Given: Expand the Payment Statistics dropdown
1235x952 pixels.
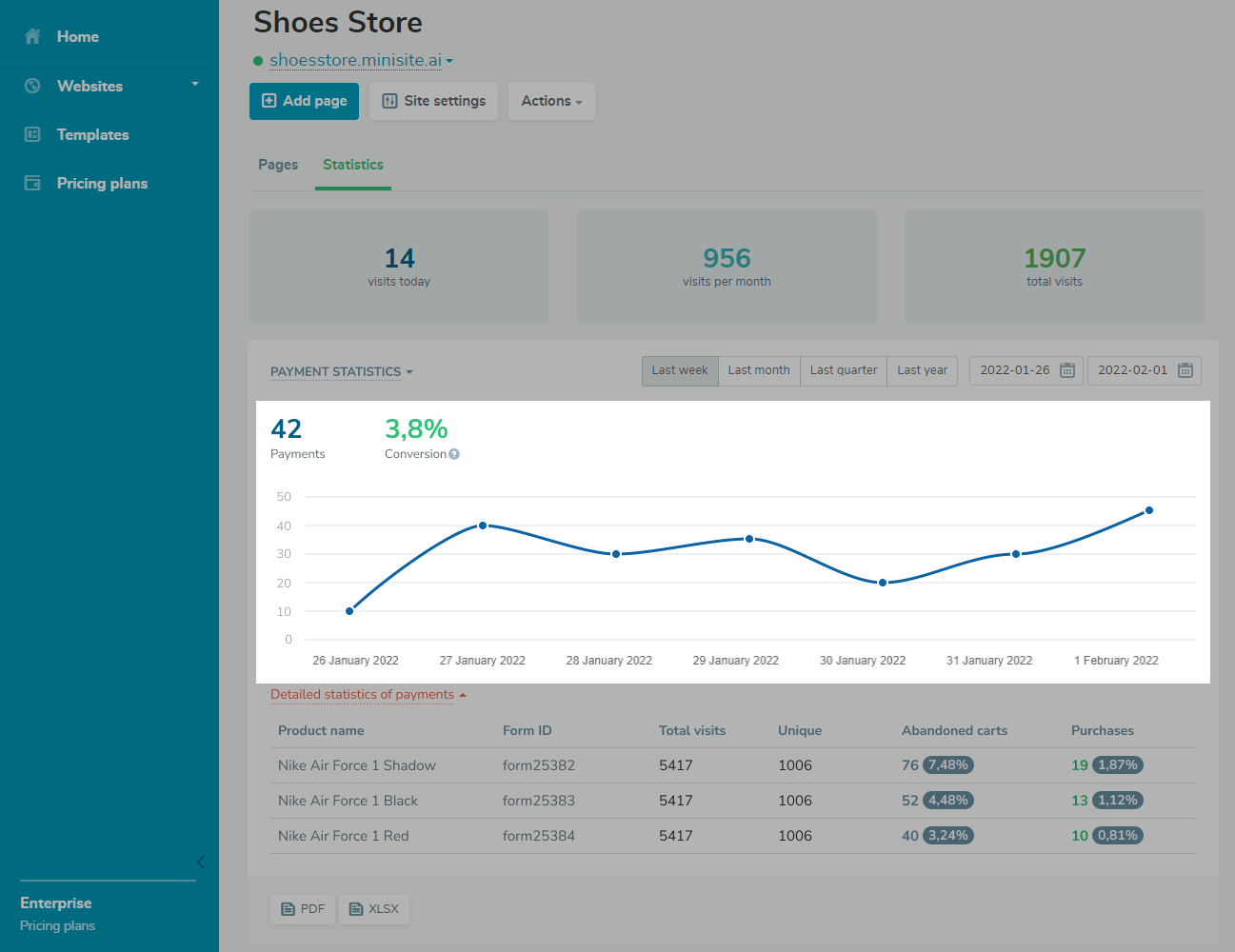Looking at the screenshot, I should pyautogui.click(x=341, y=371).
